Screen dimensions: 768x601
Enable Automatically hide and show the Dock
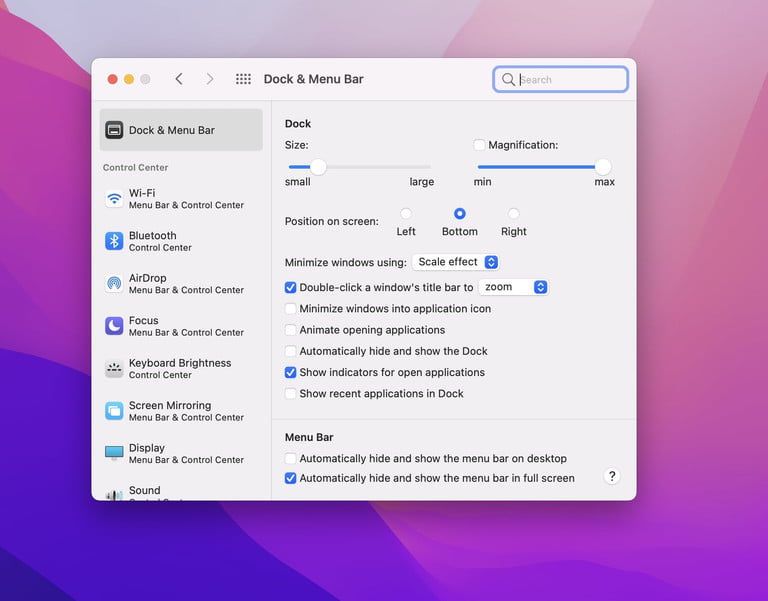click(x=291, y=351)
